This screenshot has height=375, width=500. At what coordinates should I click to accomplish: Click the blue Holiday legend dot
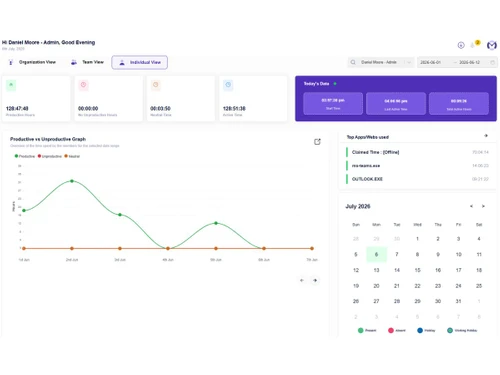pyautogui.click(x=420, y=330)
